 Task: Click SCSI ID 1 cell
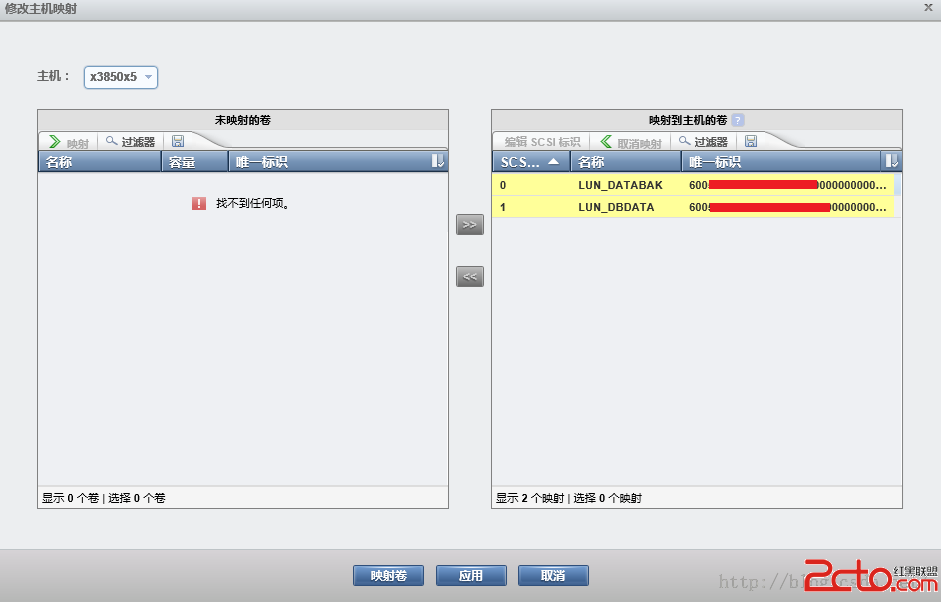503,207
